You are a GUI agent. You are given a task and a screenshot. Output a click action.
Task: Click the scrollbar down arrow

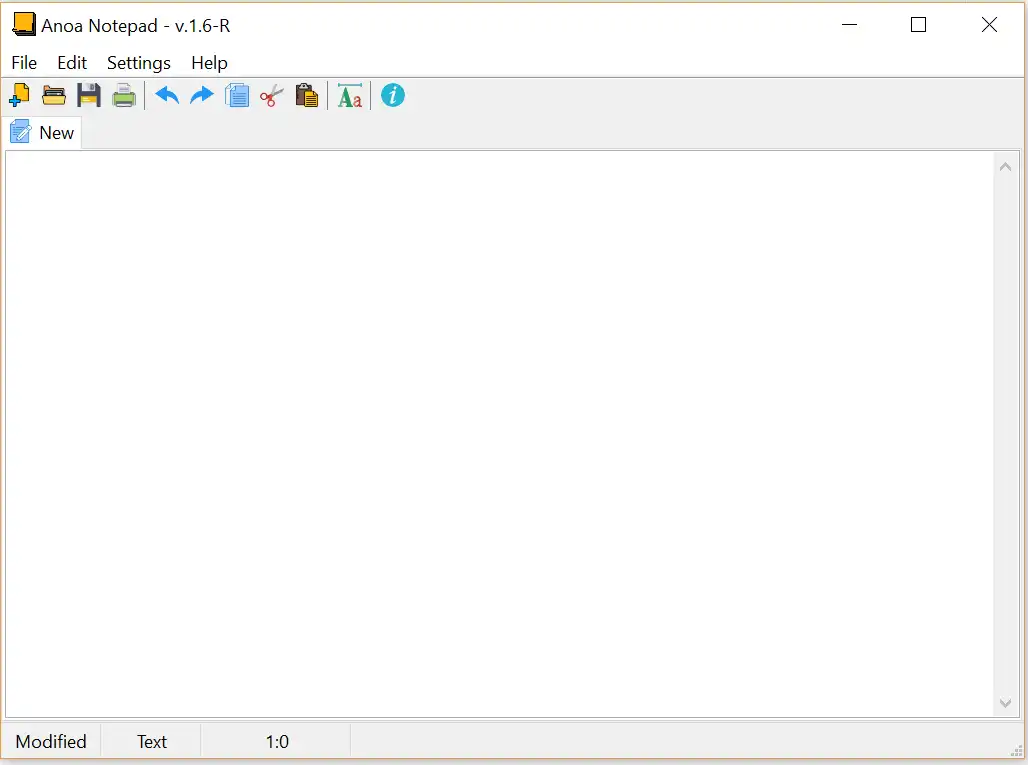click(x=1005, y=703)
